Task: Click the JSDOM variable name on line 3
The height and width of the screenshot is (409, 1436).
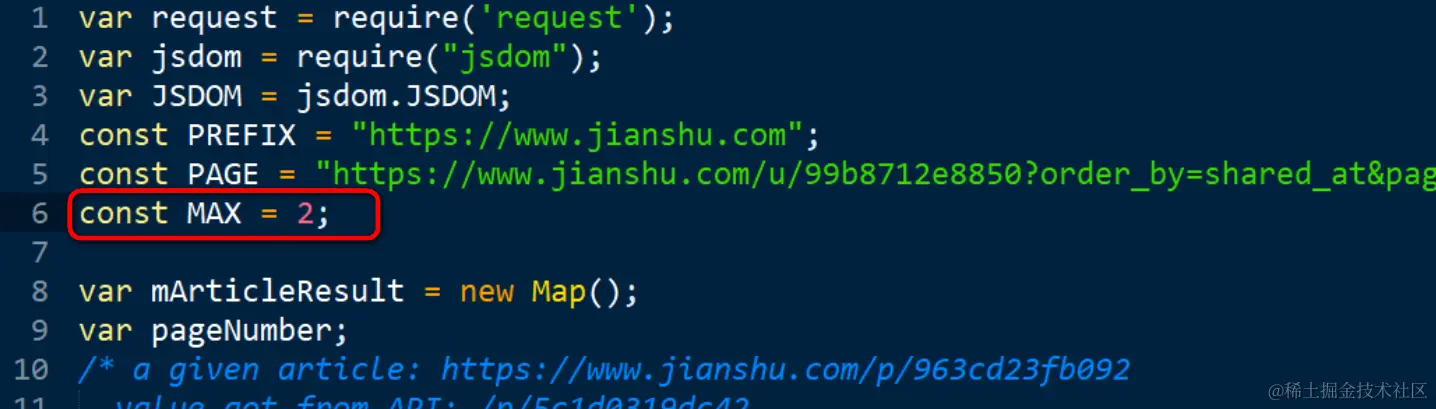Action: (196, 96)
